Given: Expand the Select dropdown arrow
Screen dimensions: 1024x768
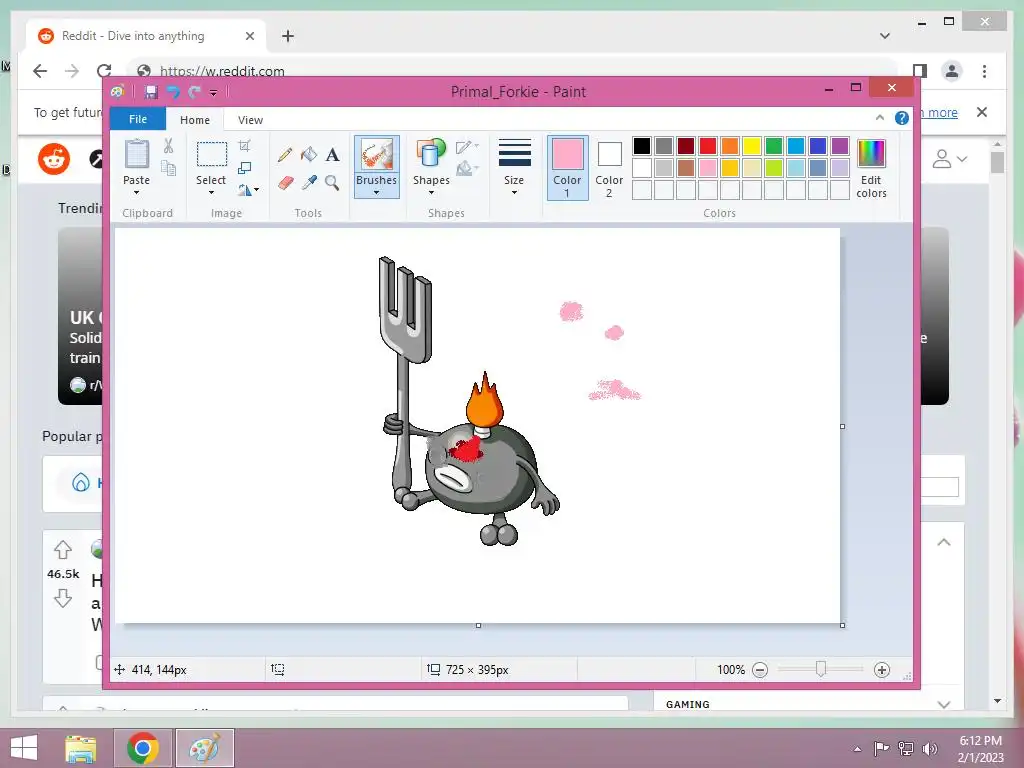Looking at the screenshot, I should tap(211, 193).
